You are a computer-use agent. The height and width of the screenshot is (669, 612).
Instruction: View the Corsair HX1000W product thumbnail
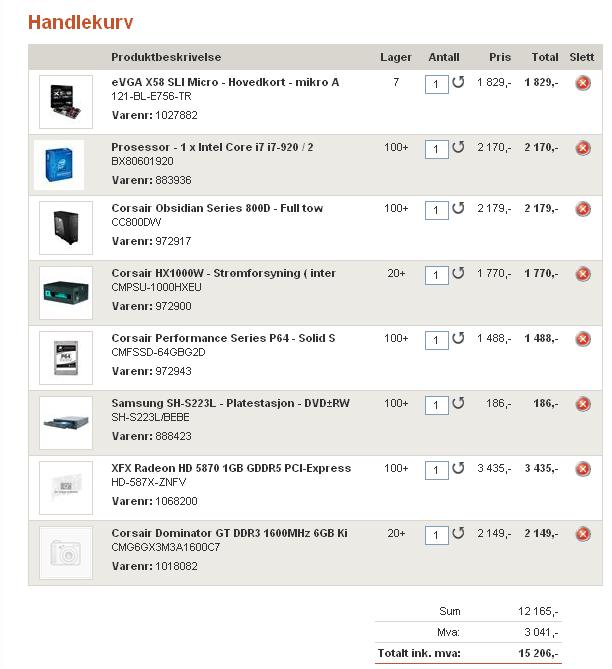click(66, 293)
